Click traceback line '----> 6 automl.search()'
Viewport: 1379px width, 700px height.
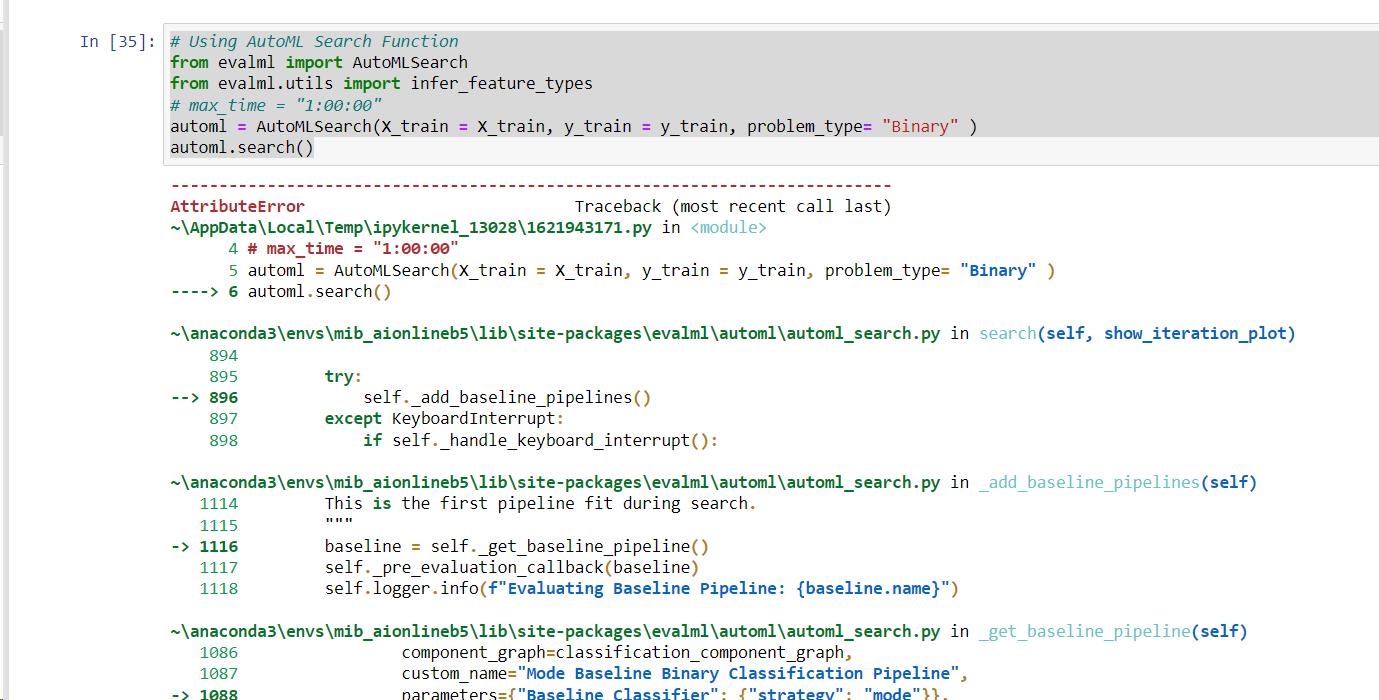point(281,291)
